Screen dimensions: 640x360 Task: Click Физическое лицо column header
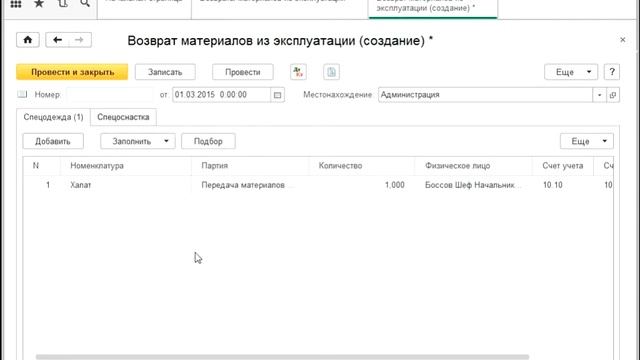tap(473, 166)
